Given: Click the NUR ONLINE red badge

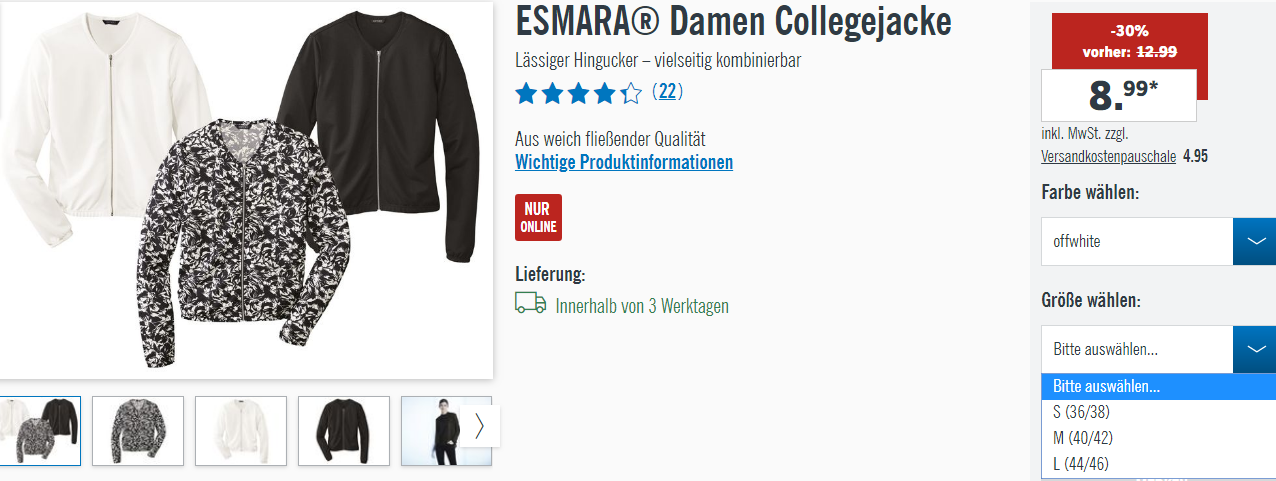Looking at the screenshot, I should pyautogui.click(x=538, y=217).
